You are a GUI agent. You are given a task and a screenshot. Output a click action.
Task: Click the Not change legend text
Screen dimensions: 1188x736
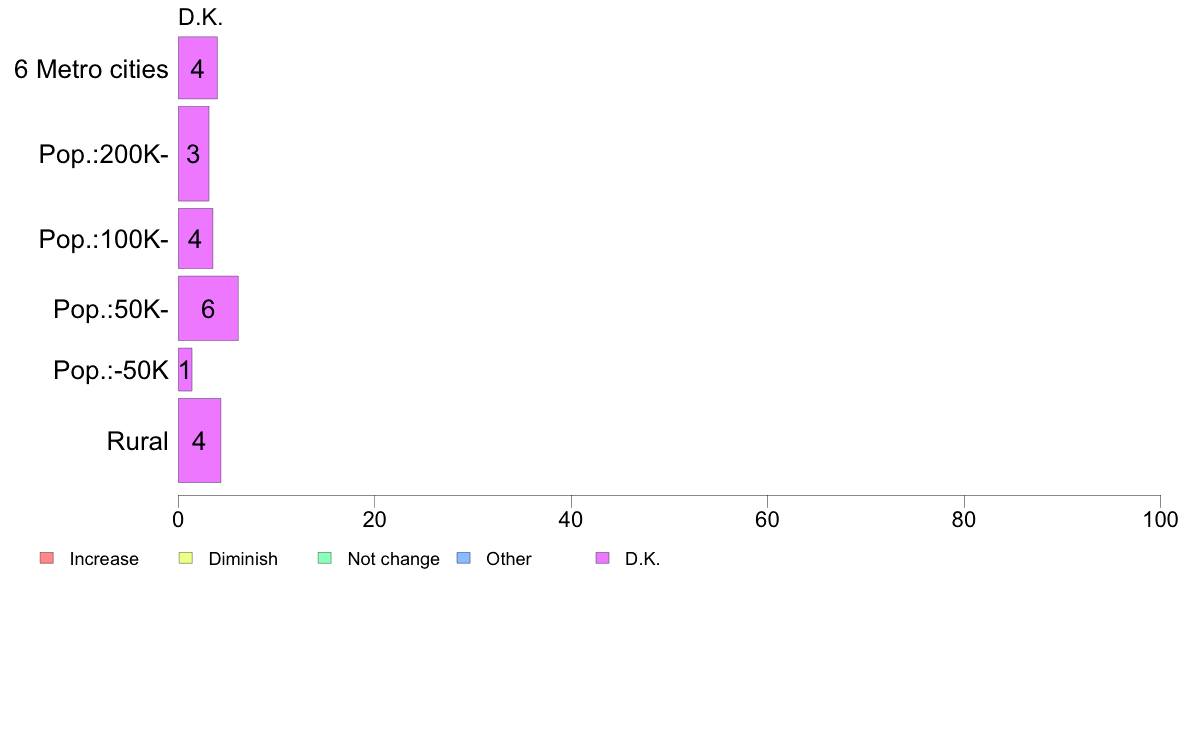click(x=393, y=559)
